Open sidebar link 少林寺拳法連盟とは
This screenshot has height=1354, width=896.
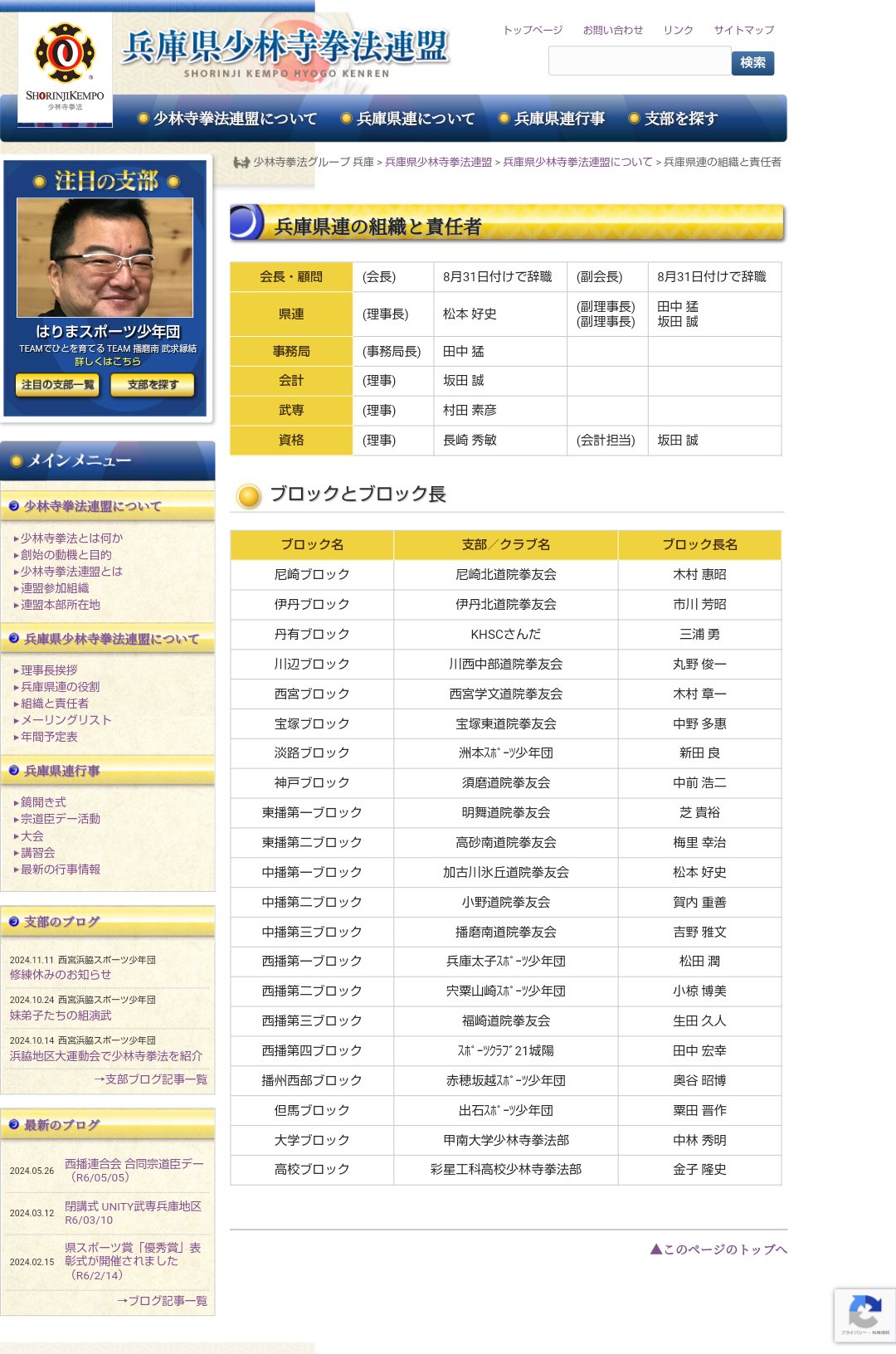71,572
